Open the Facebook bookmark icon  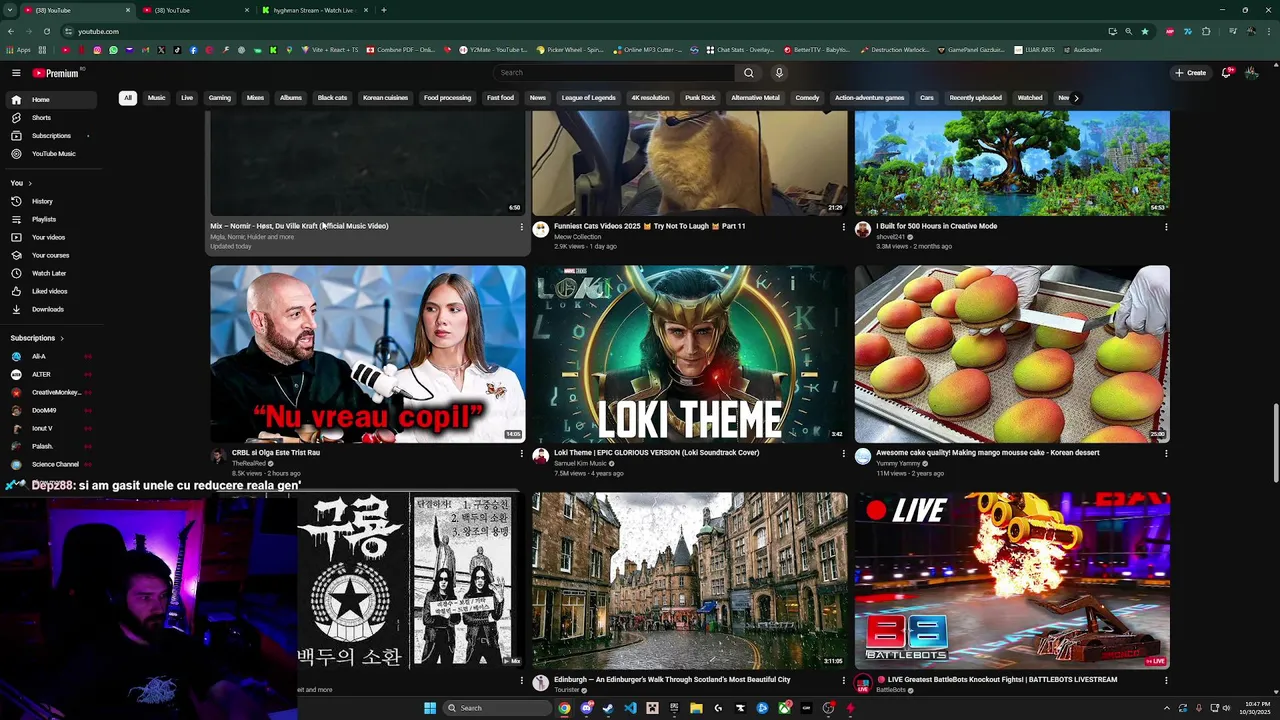tap(193, 50)
